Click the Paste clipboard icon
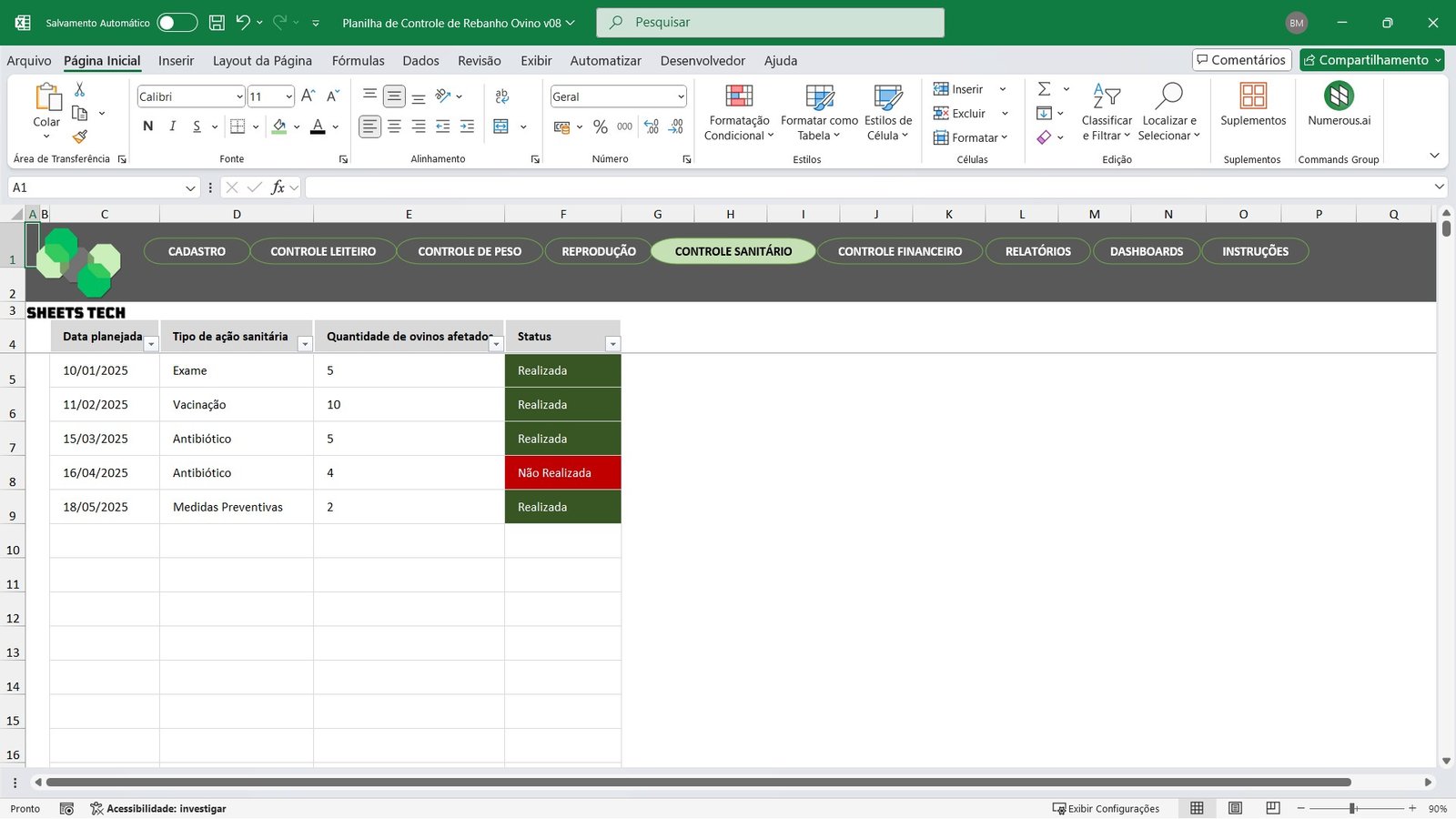 [x=47, y=96]
